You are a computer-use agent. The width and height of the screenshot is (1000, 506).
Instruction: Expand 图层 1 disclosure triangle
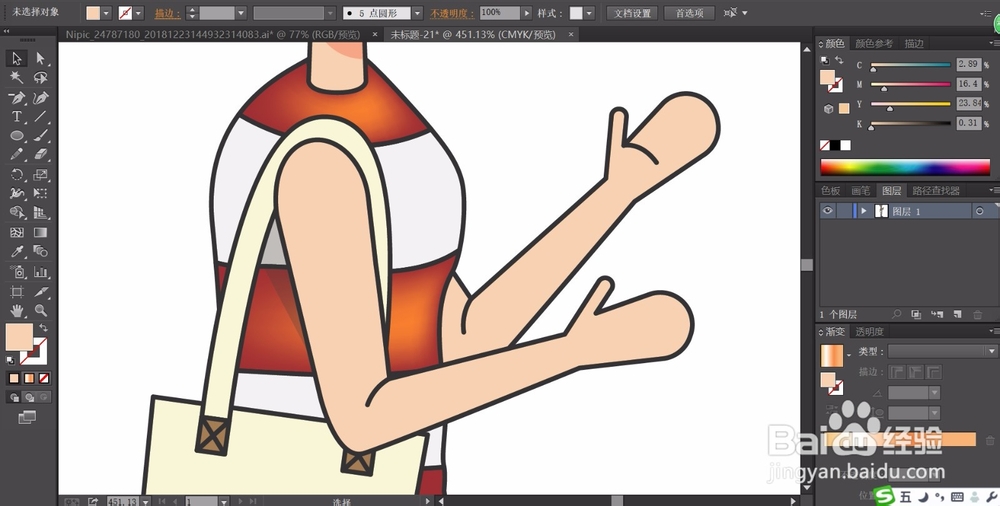(x=864, y=211)
